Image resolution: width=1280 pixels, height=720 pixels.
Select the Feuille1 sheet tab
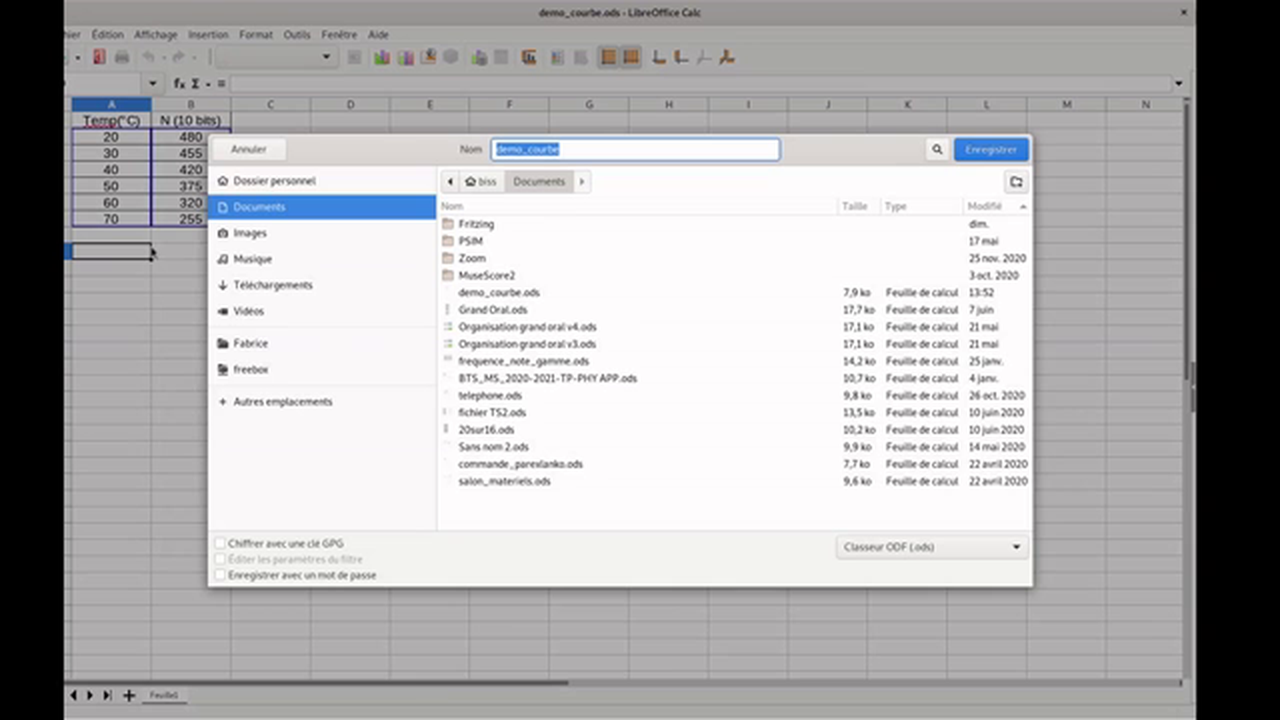click(163, 694)
